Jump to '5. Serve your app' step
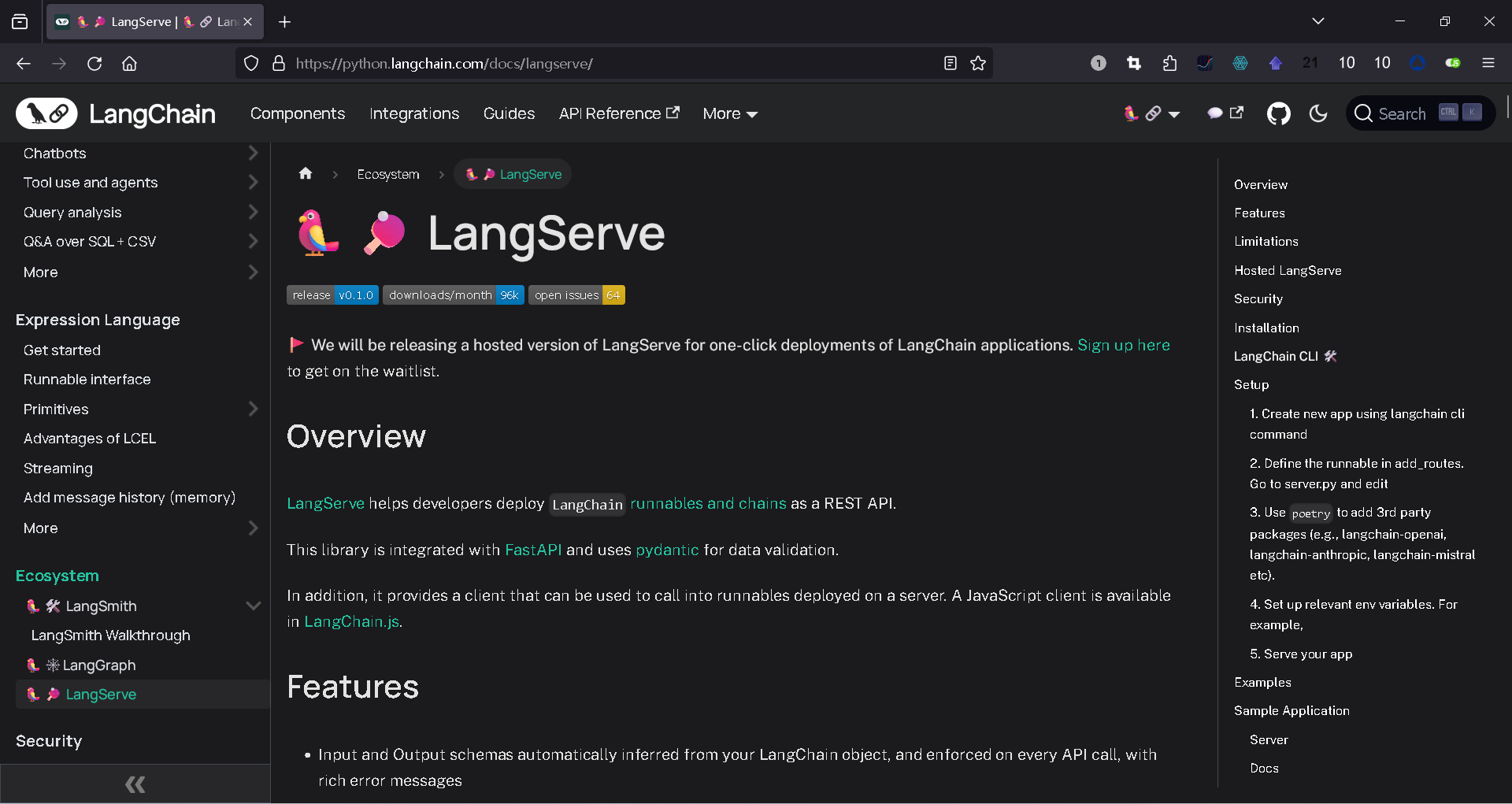The width and height of the screenshot is (1512, 804). coord(1301,654)
